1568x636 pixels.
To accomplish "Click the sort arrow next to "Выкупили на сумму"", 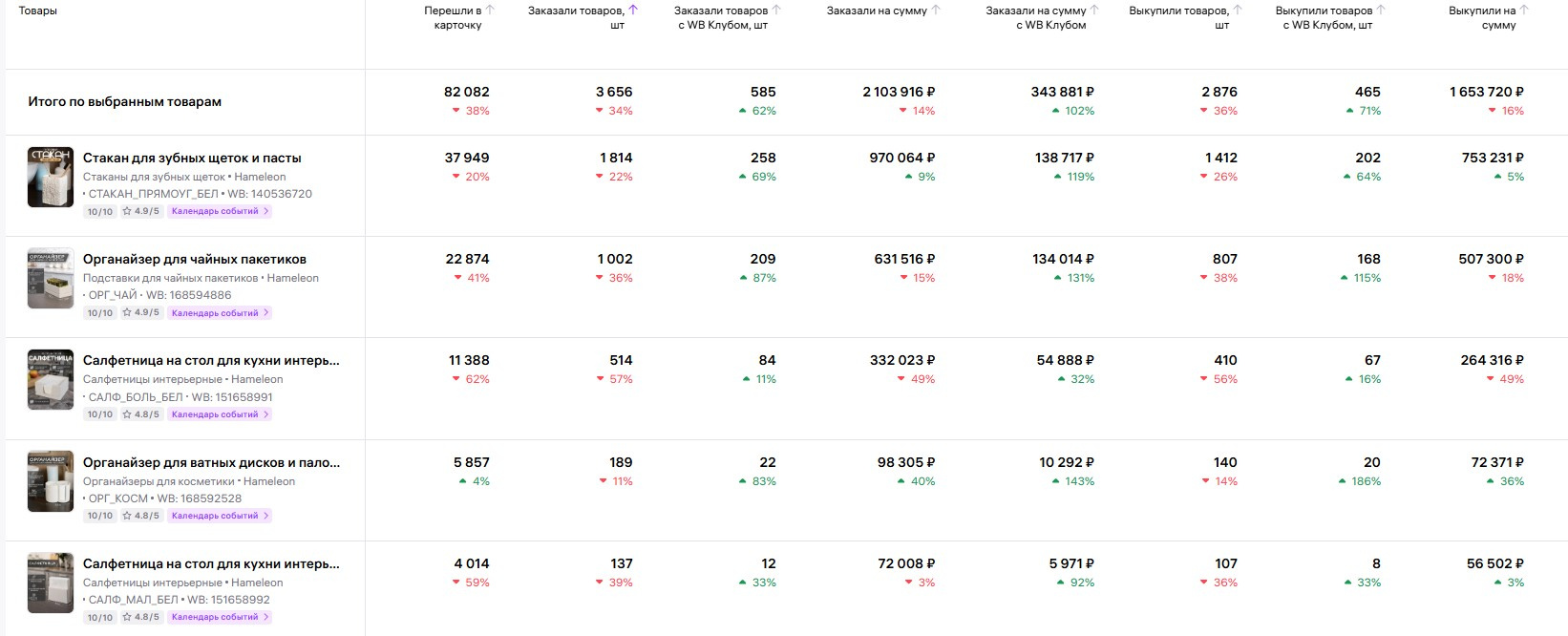I will click(1524, 11).
